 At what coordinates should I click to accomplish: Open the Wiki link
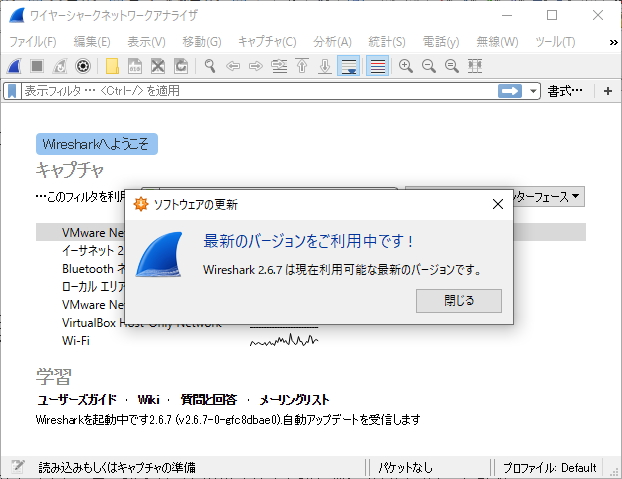(x=148, y=399)
